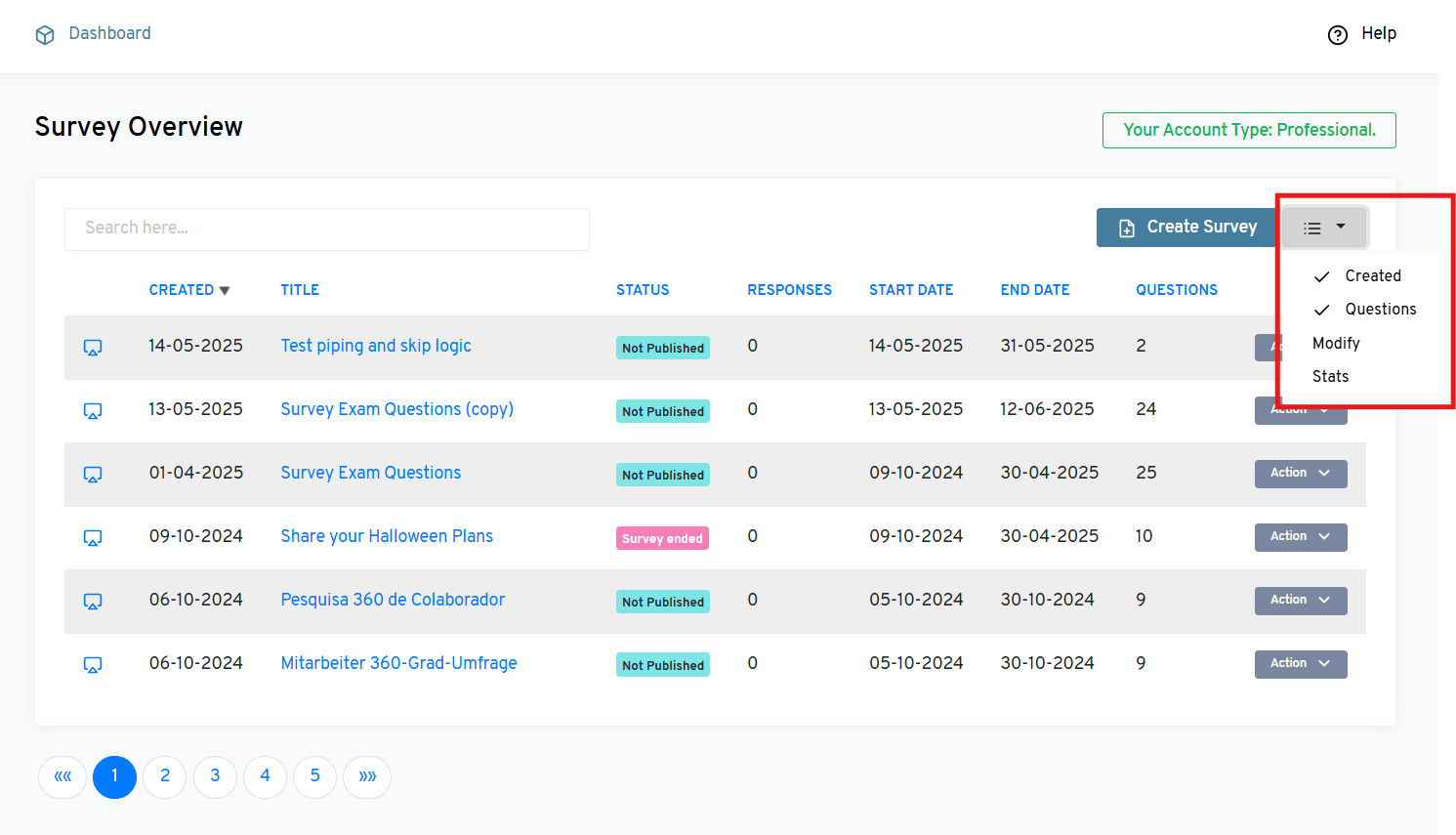1456x835 pixels.
Task: Go to page 4
Action: click(265, 777)
